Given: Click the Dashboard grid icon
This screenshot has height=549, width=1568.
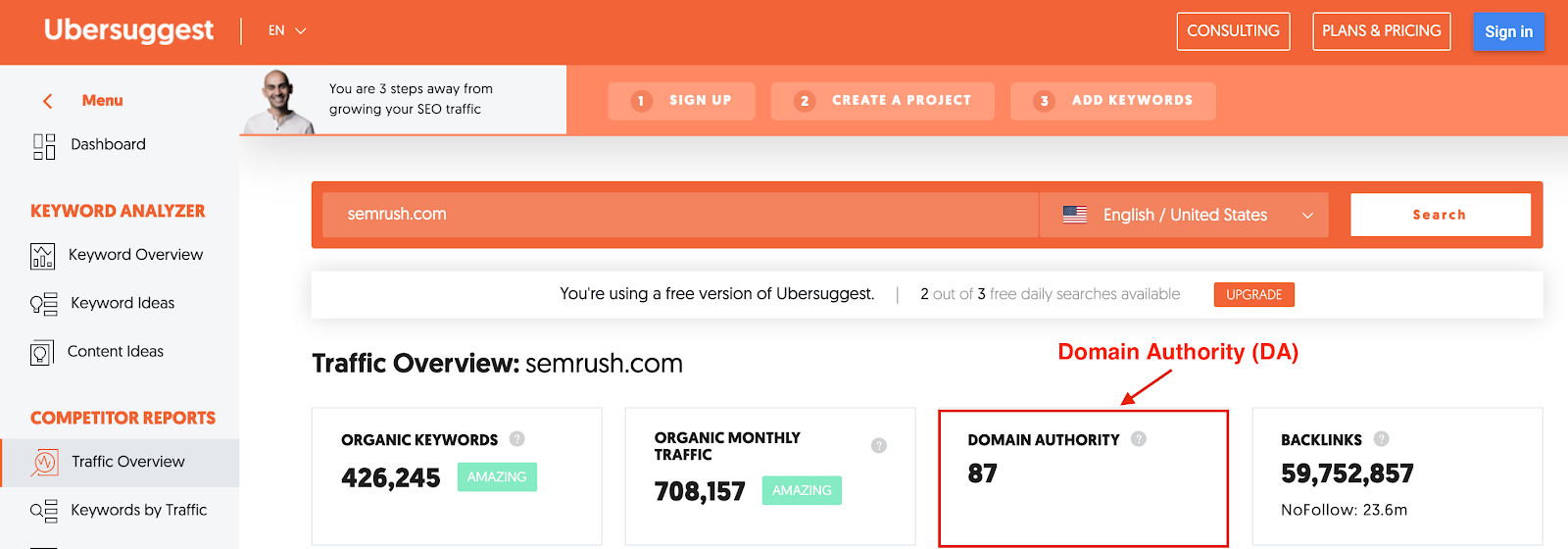Looking at the screenshot, I should point(44,146).
